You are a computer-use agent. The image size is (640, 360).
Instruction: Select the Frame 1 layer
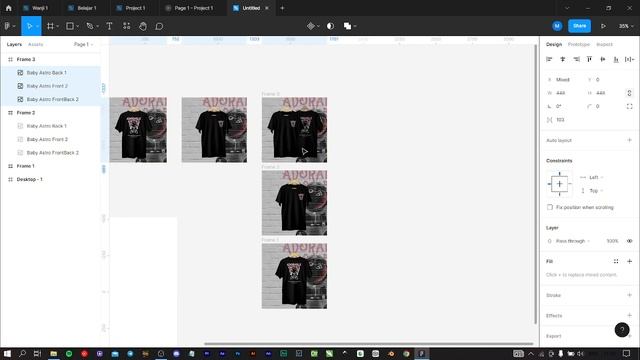(x=50, y=166)
